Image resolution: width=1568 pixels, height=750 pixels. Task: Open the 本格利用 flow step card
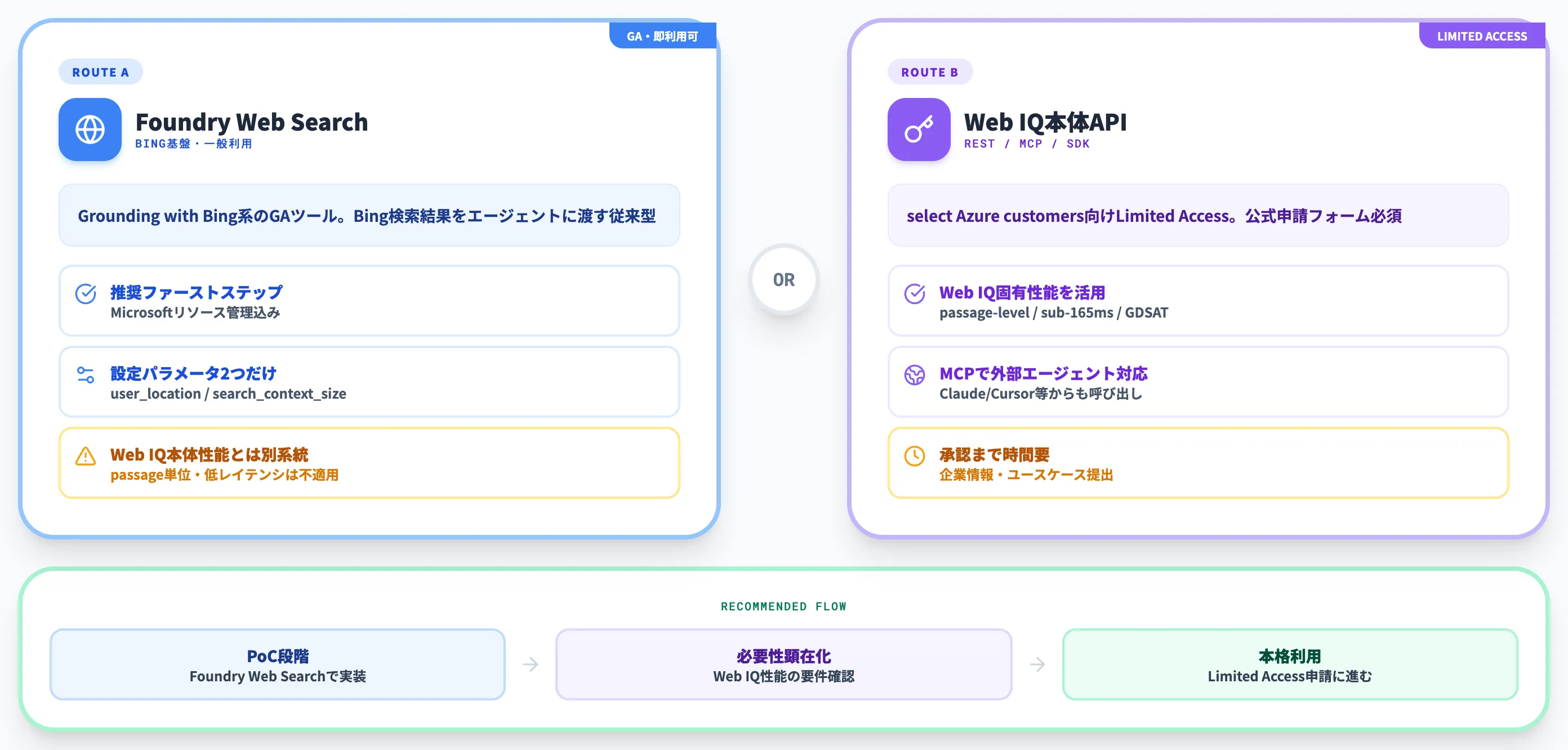point(1290,665)
